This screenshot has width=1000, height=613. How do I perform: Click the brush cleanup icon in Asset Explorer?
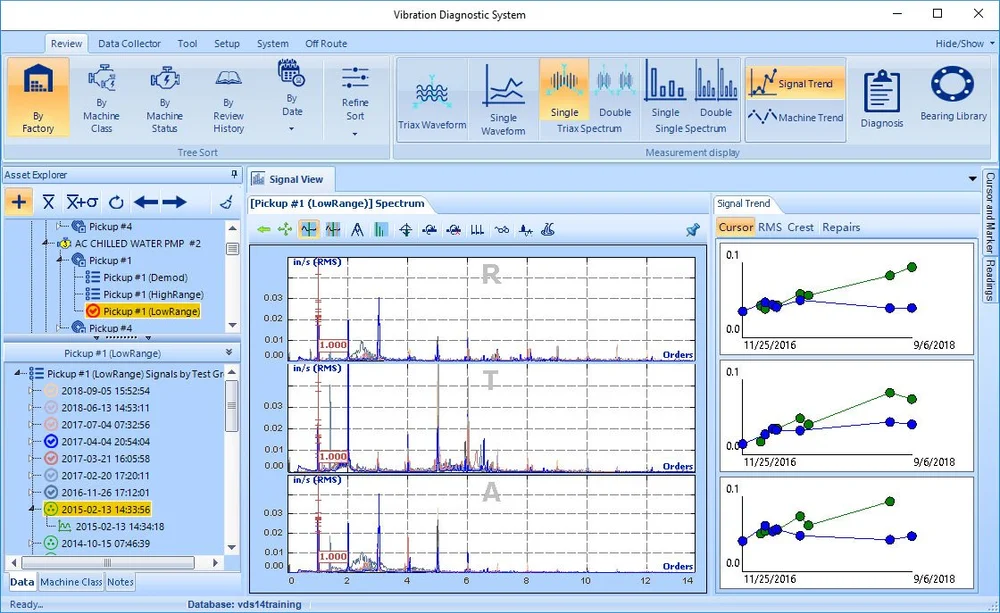pos(225,202)
